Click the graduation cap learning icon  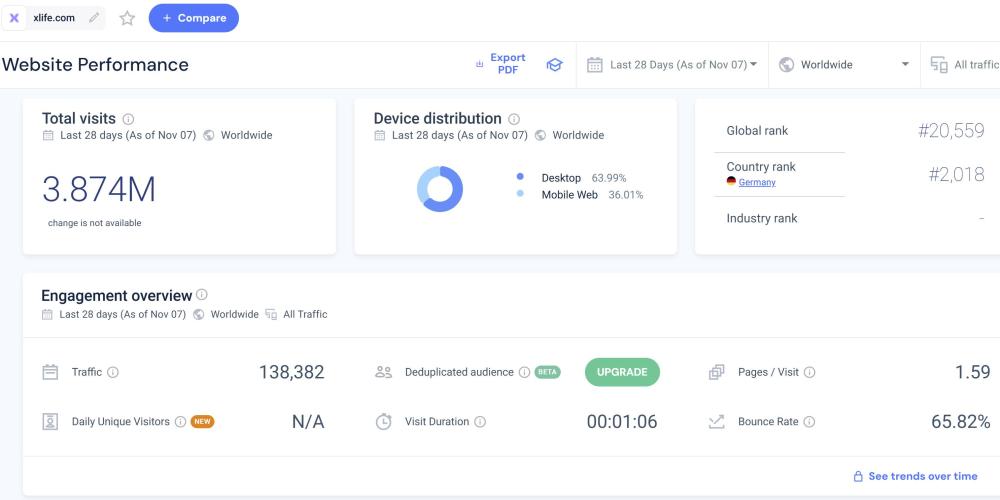click(554, 65)
